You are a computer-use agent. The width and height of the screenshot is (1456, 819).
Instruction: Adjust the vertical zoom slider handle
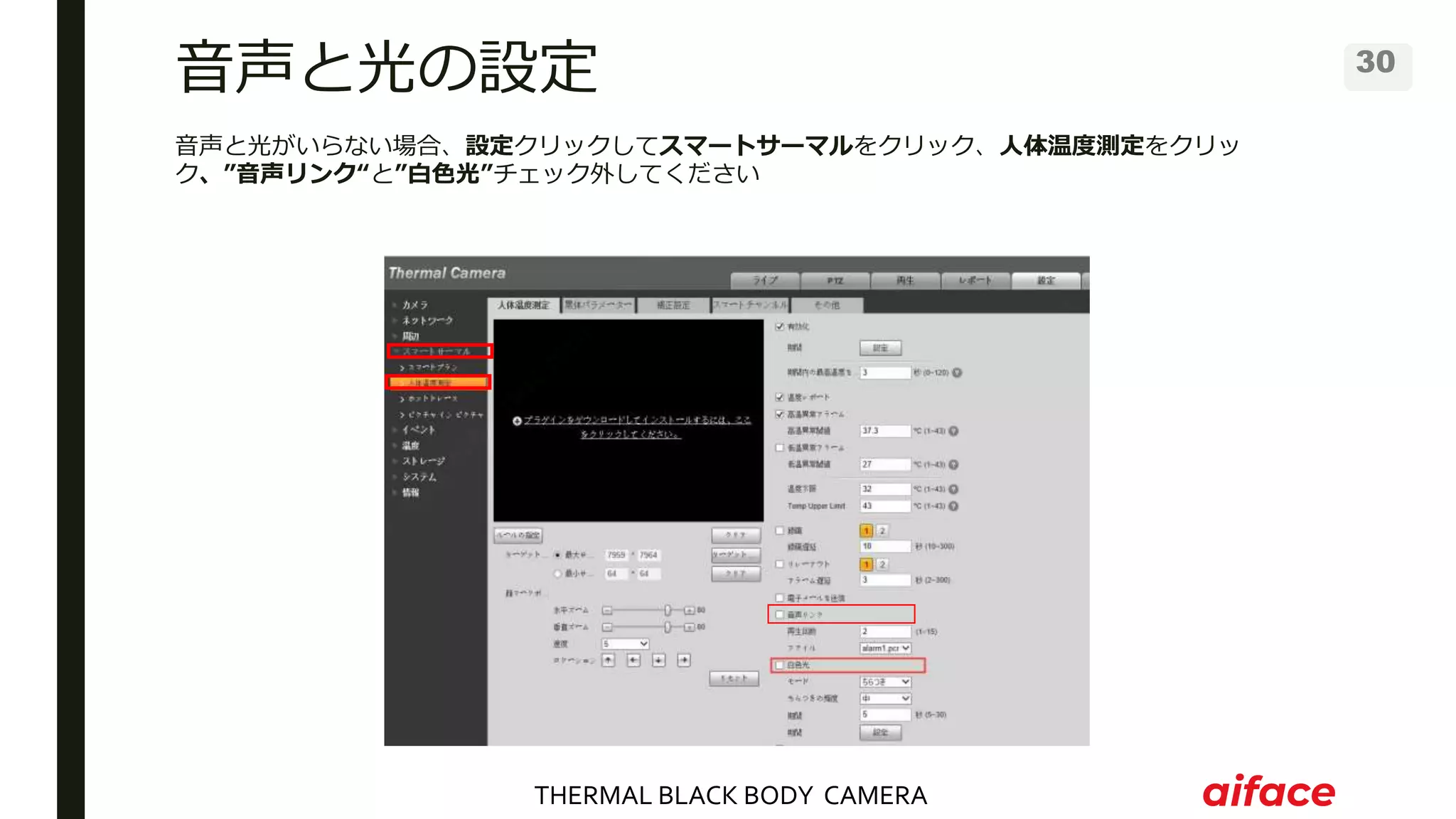[x=668, y=627]
